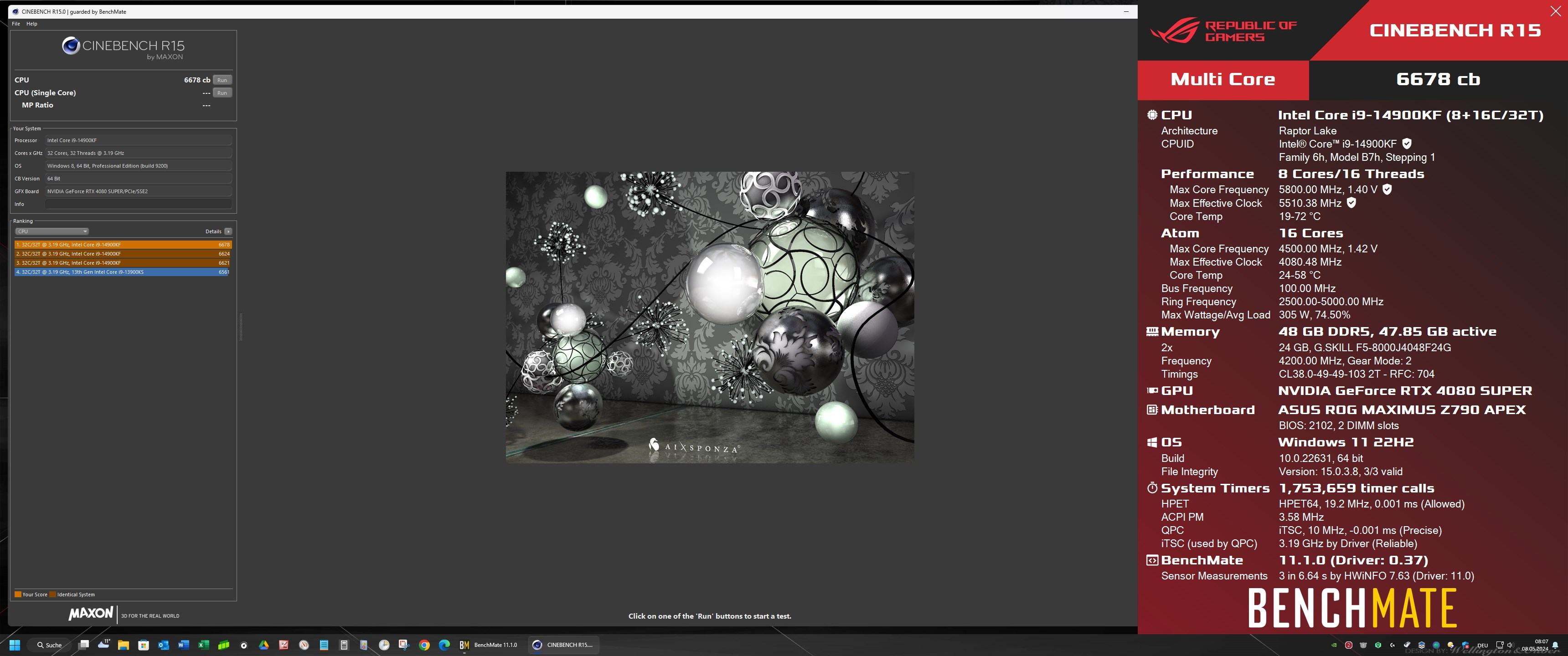Open Google Chrome from taskbar
The width and height of the screenshot is (1568, 656).
(424, 645)
